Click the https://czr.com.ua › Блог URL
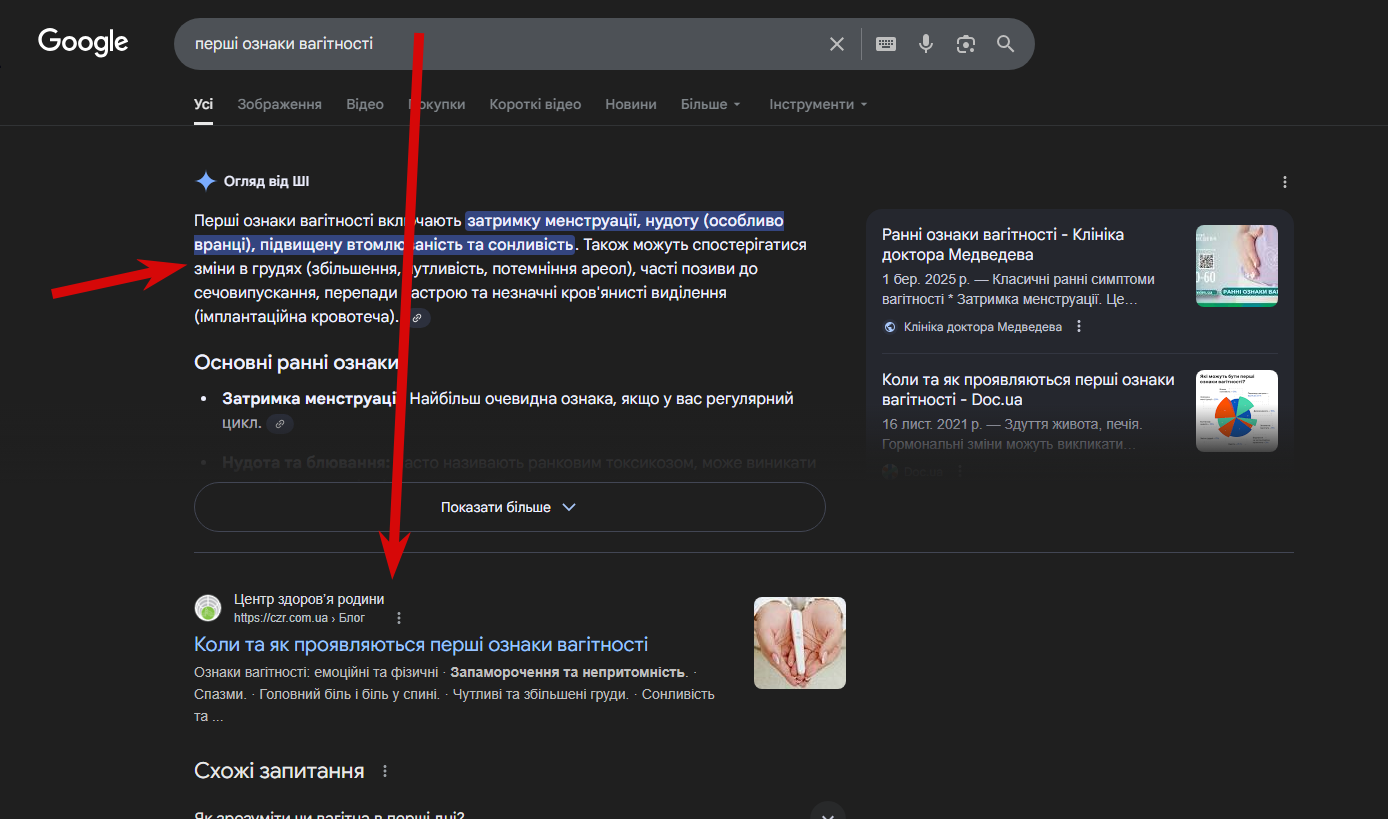 tap(299, 618)
